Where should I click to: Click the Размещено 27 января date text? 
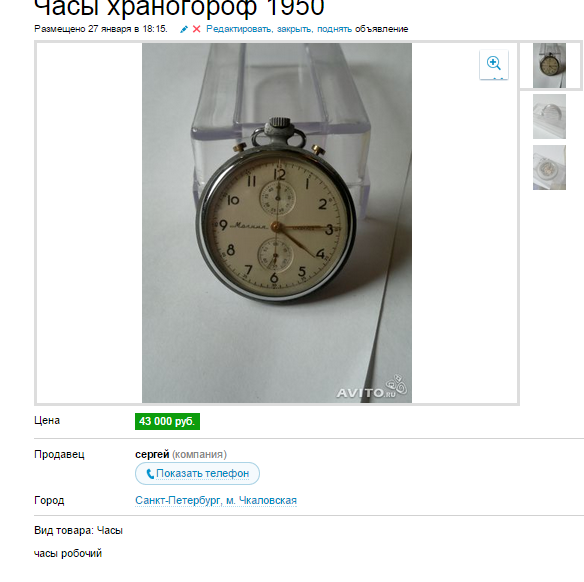[x=101, y=29]
